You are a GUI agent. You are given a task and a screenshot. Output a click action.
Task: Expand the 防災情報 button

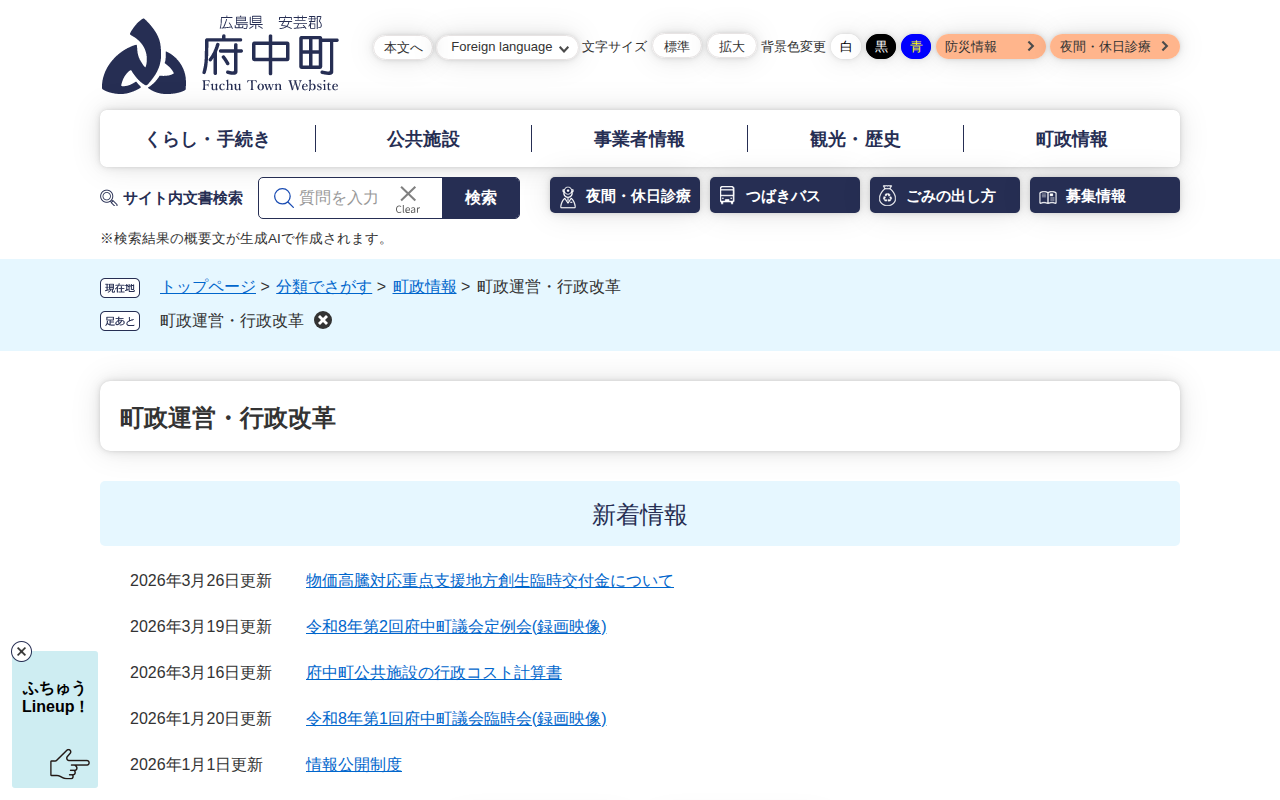click(990, 47)
